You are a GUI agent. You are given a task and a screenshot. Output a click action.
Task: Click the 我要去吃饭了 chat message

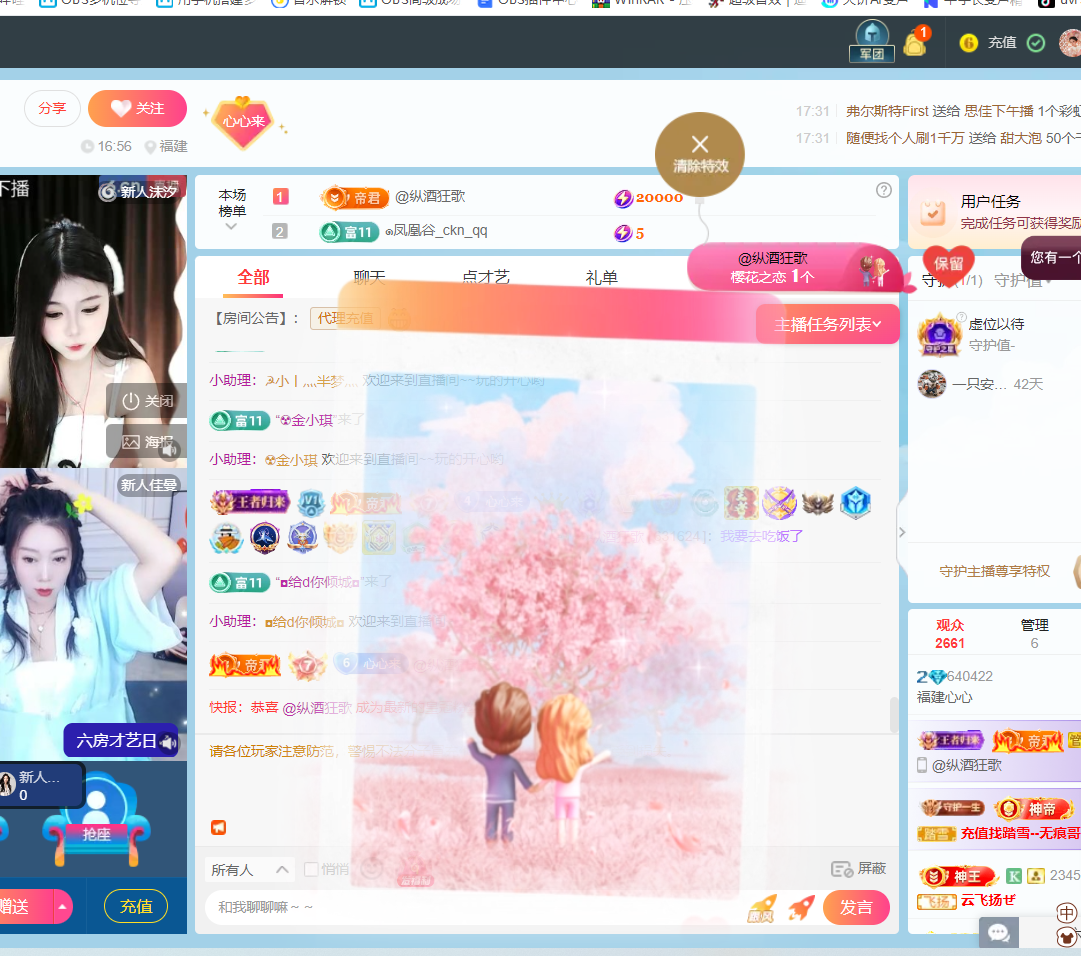(x=761, y=536)
